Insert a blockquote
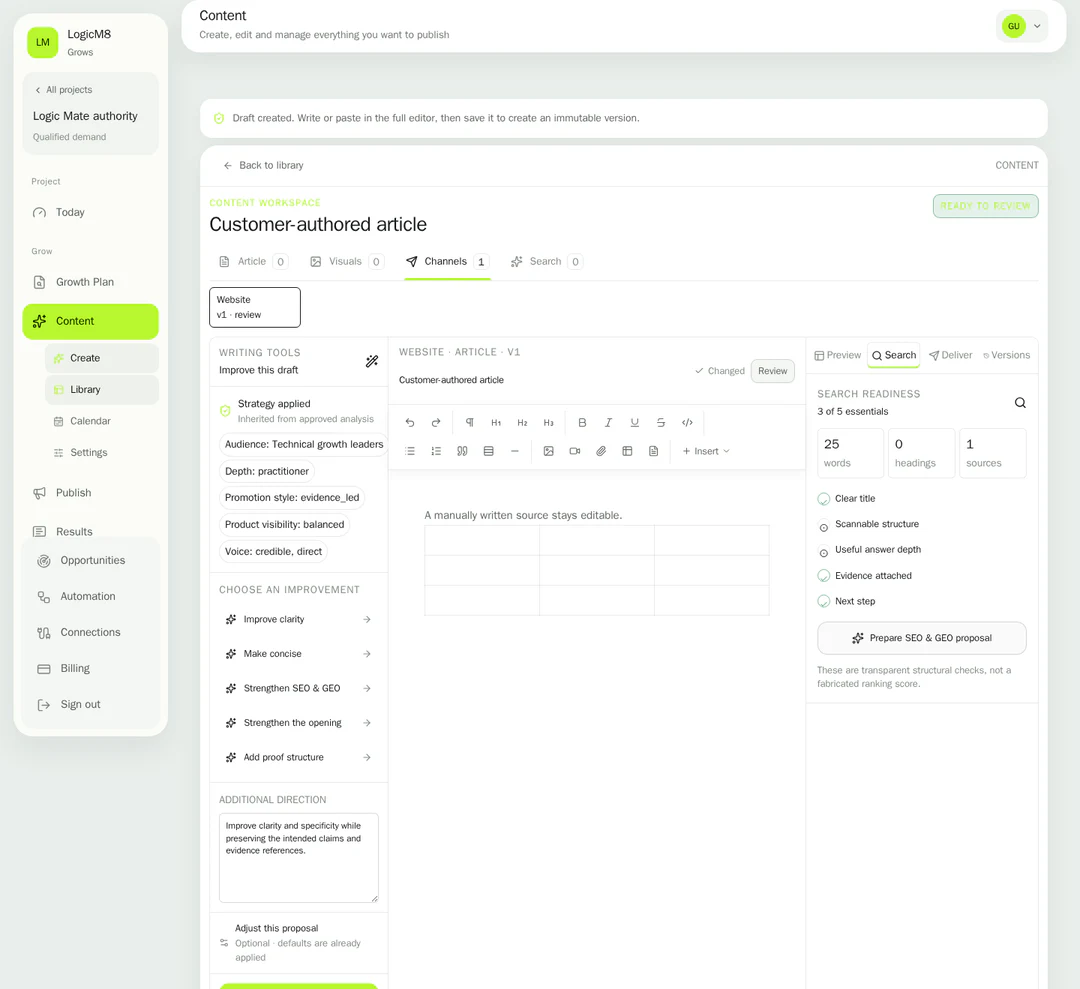This screenshot has height=989, width=1080. [462, 451]
